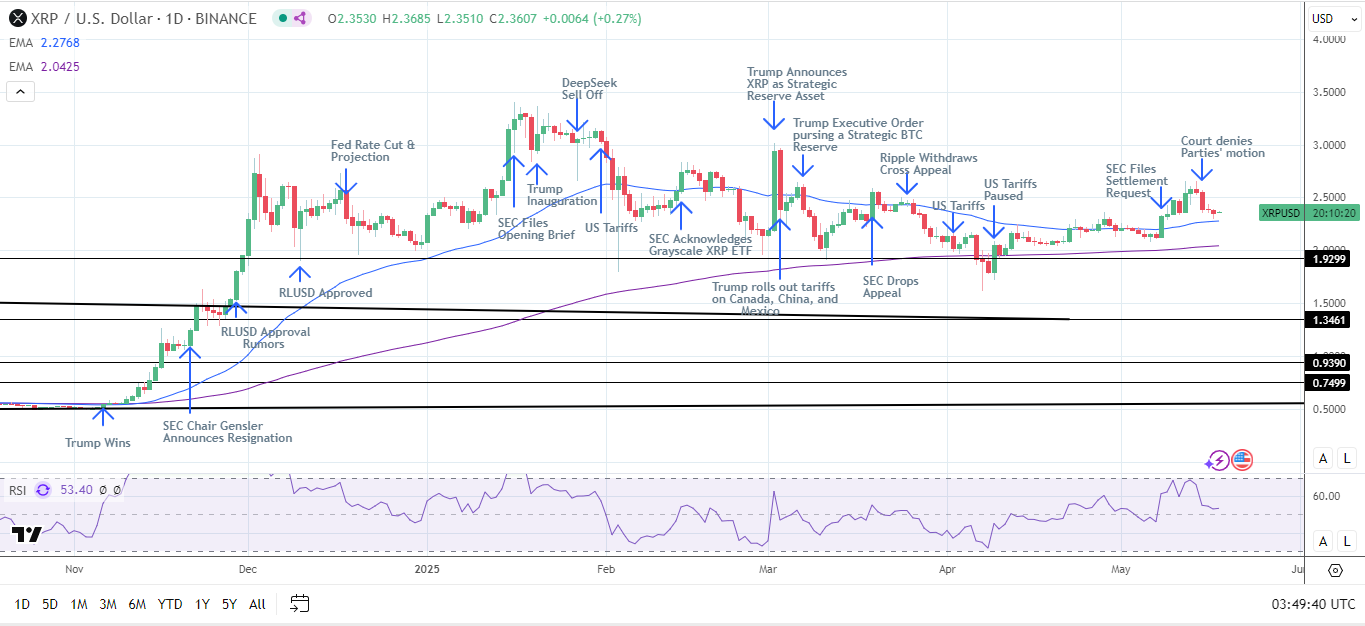
Task: Select the DeepSeek Sell Off annotation
Action: [589, 89]
